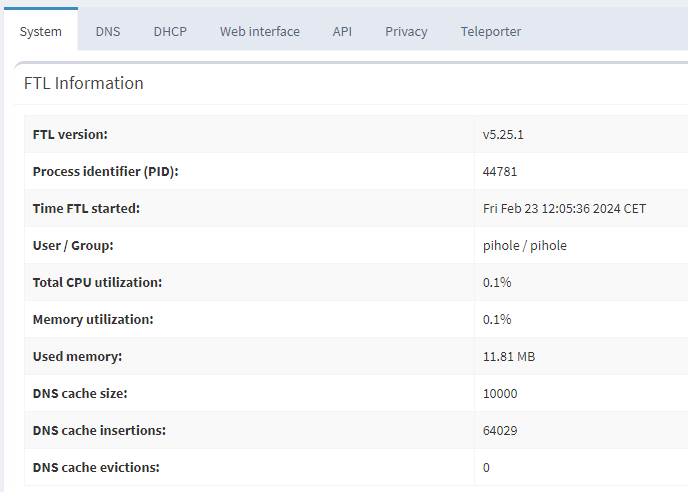Click the Memory utilization label
Viewport: 688px width, 492px height.
(x=93, y=319)
